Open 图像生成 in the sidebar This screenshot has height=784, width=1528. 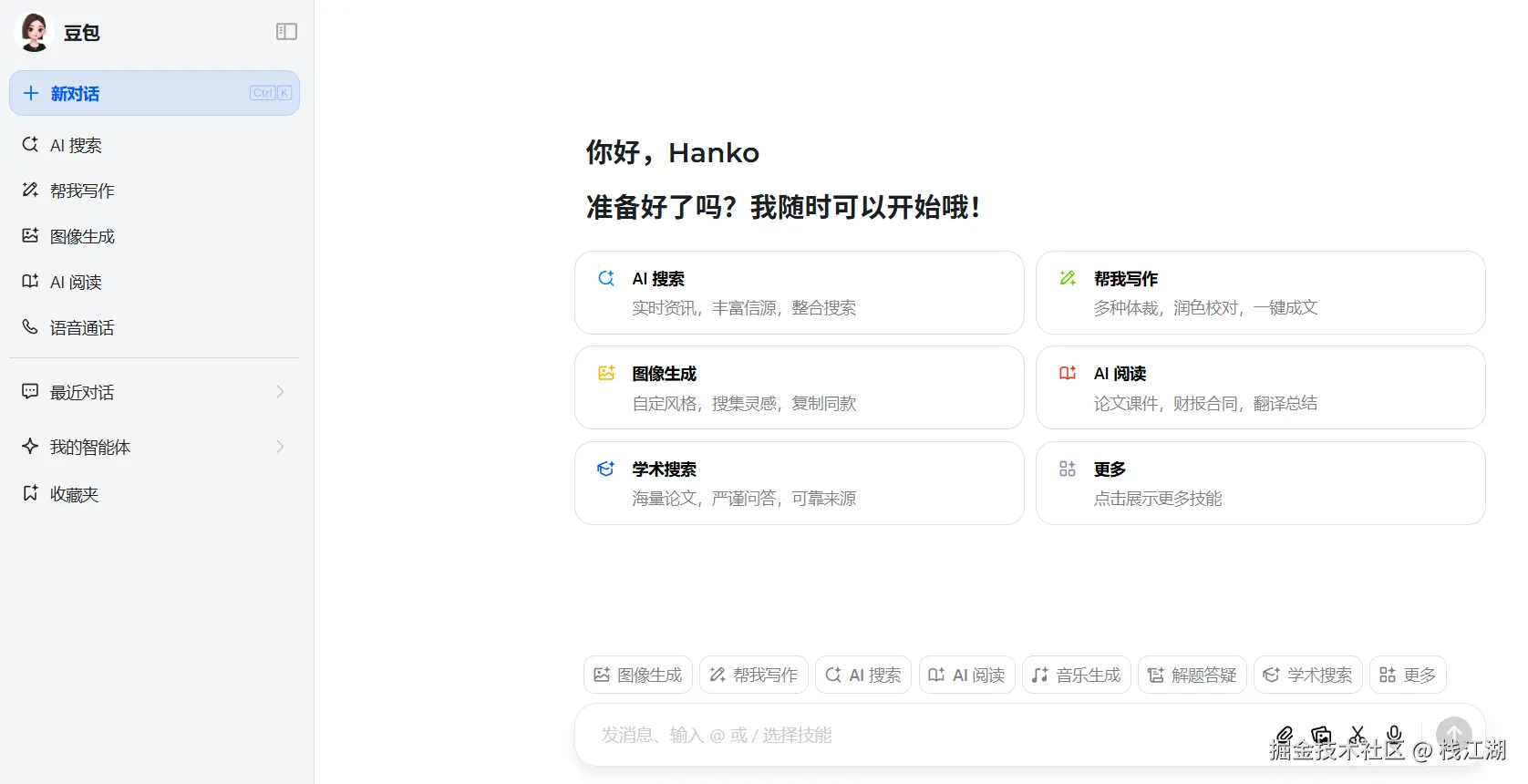154,236
